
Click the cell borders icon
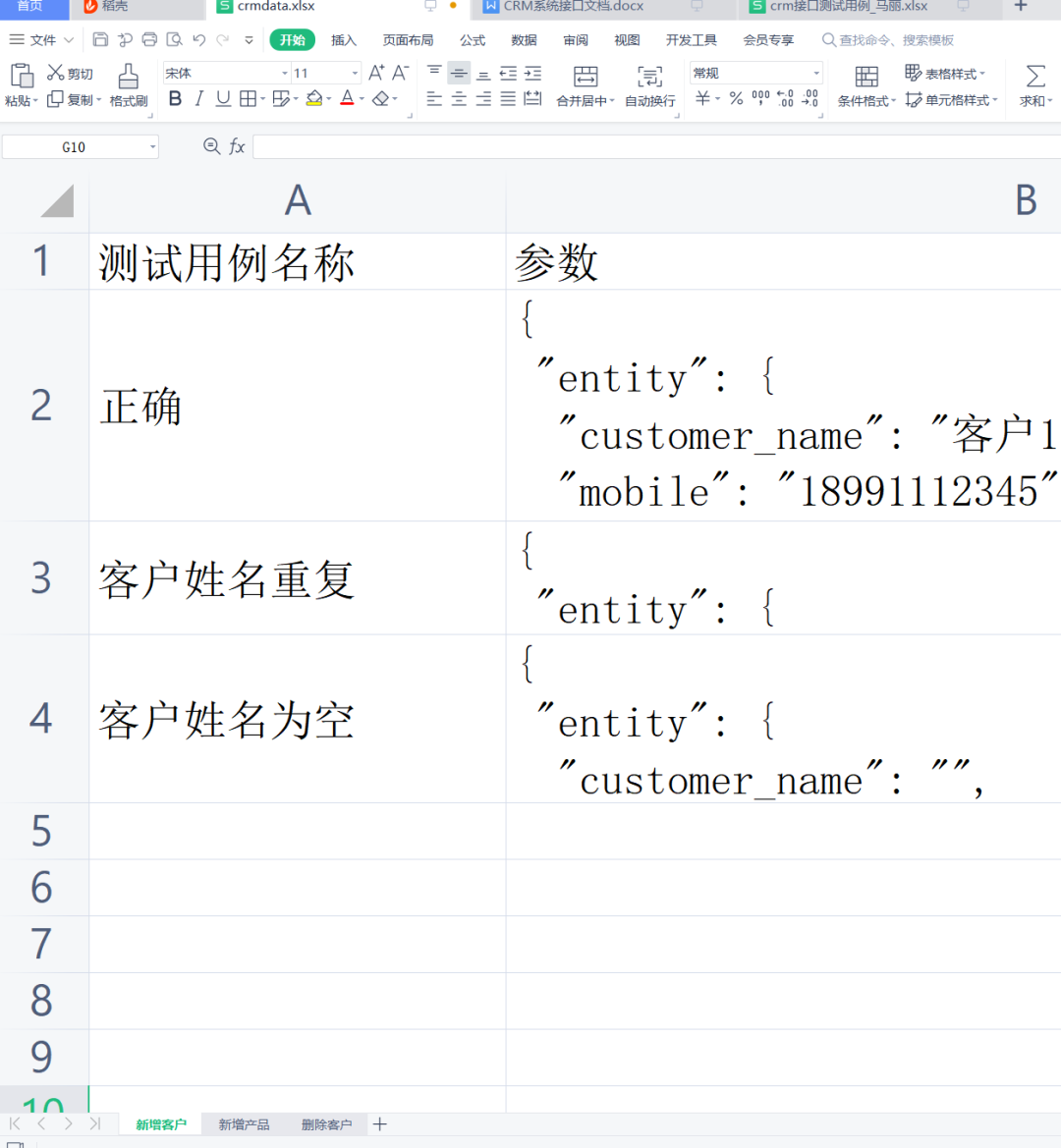point(249,99)
